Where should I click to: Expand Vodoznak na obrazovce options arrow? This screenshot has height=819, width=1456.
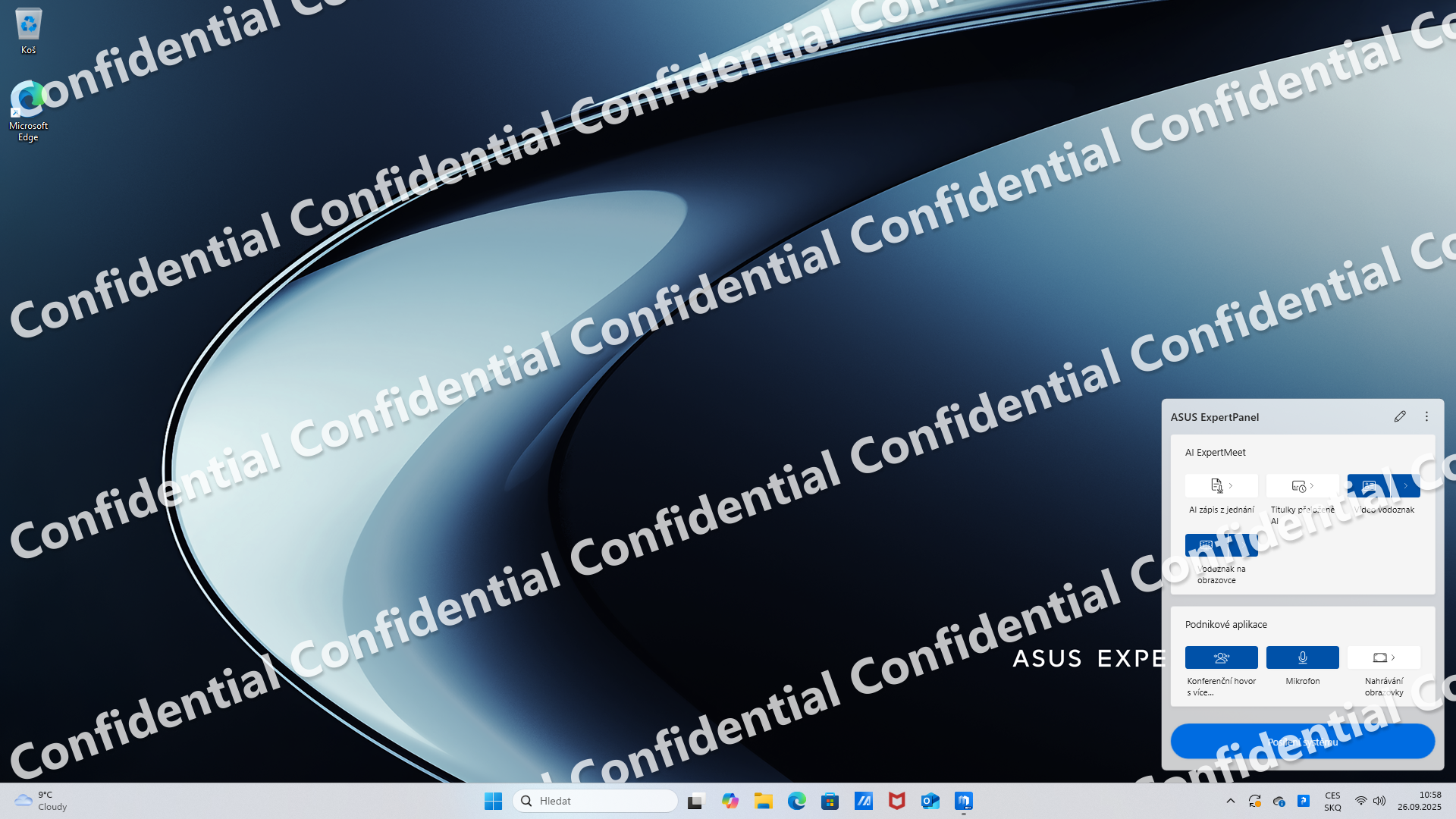[x=1244, y=545]
